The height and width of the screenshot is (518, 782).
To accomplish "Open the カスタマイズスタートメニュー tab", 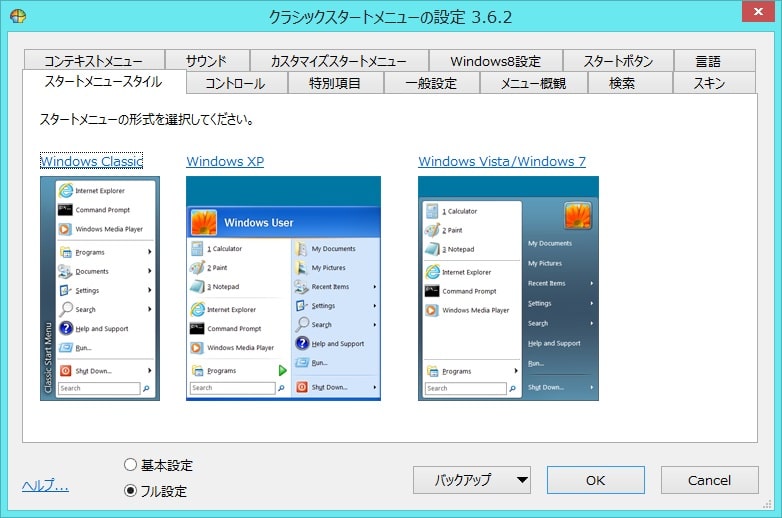I will [339, 61].
